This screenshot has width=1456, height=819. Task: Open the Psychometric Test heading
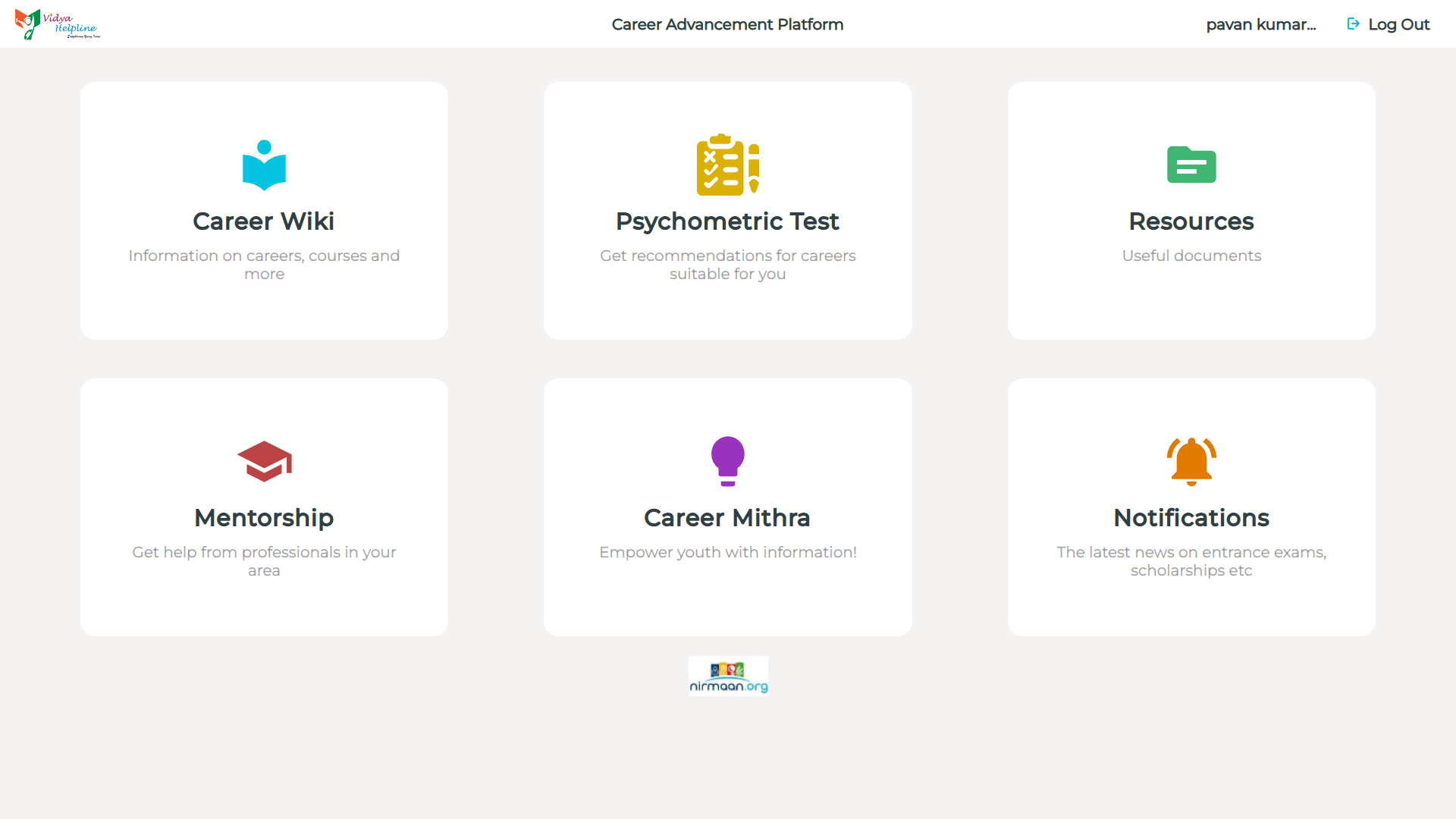tap(727, 221)
